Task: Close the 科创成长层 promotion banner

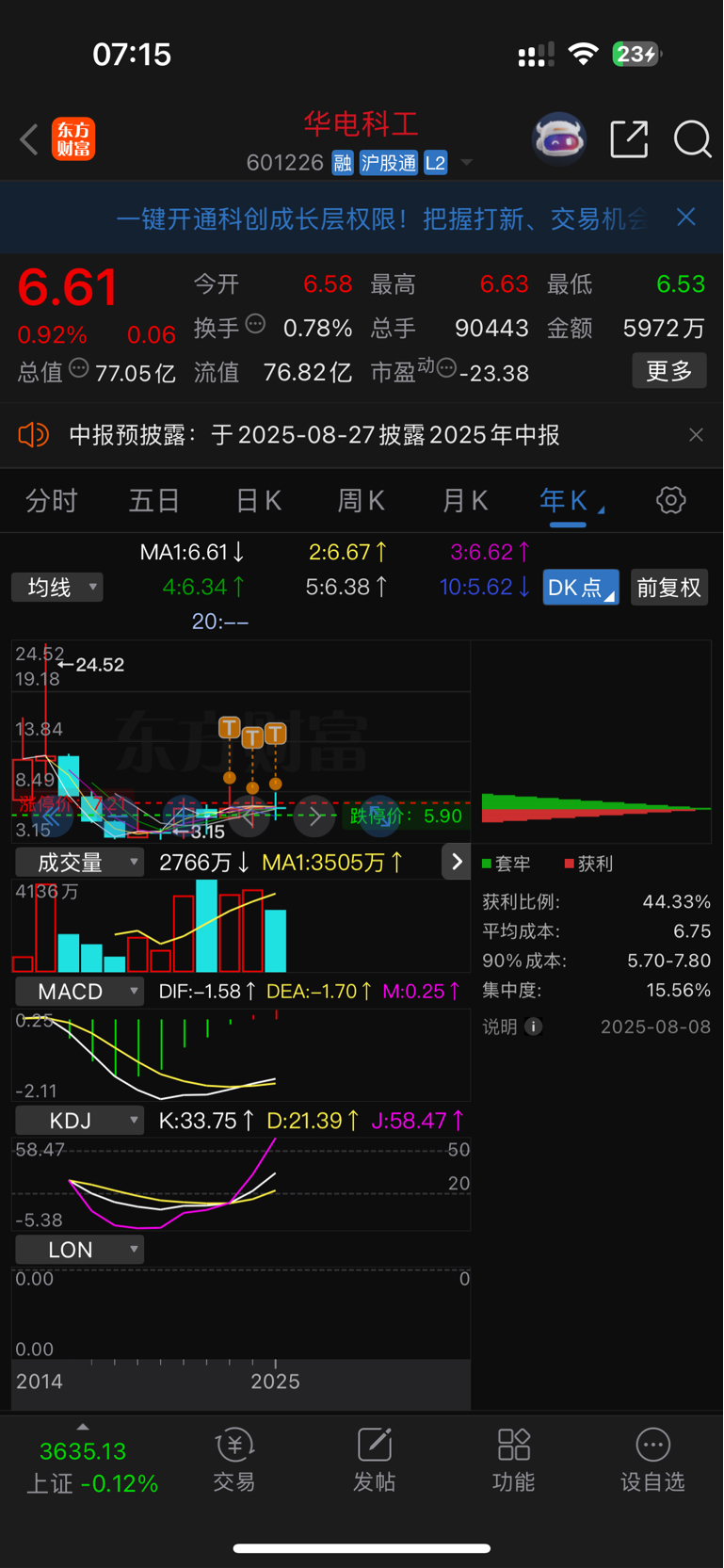Action: pos(686,218)
